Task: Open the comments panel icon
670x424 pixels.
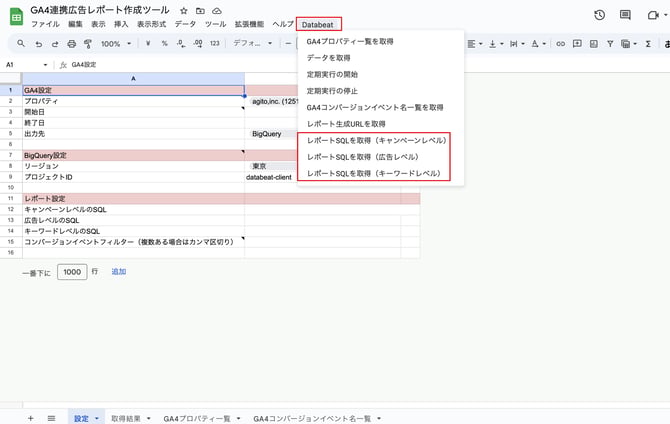Action: pos(625,15)
